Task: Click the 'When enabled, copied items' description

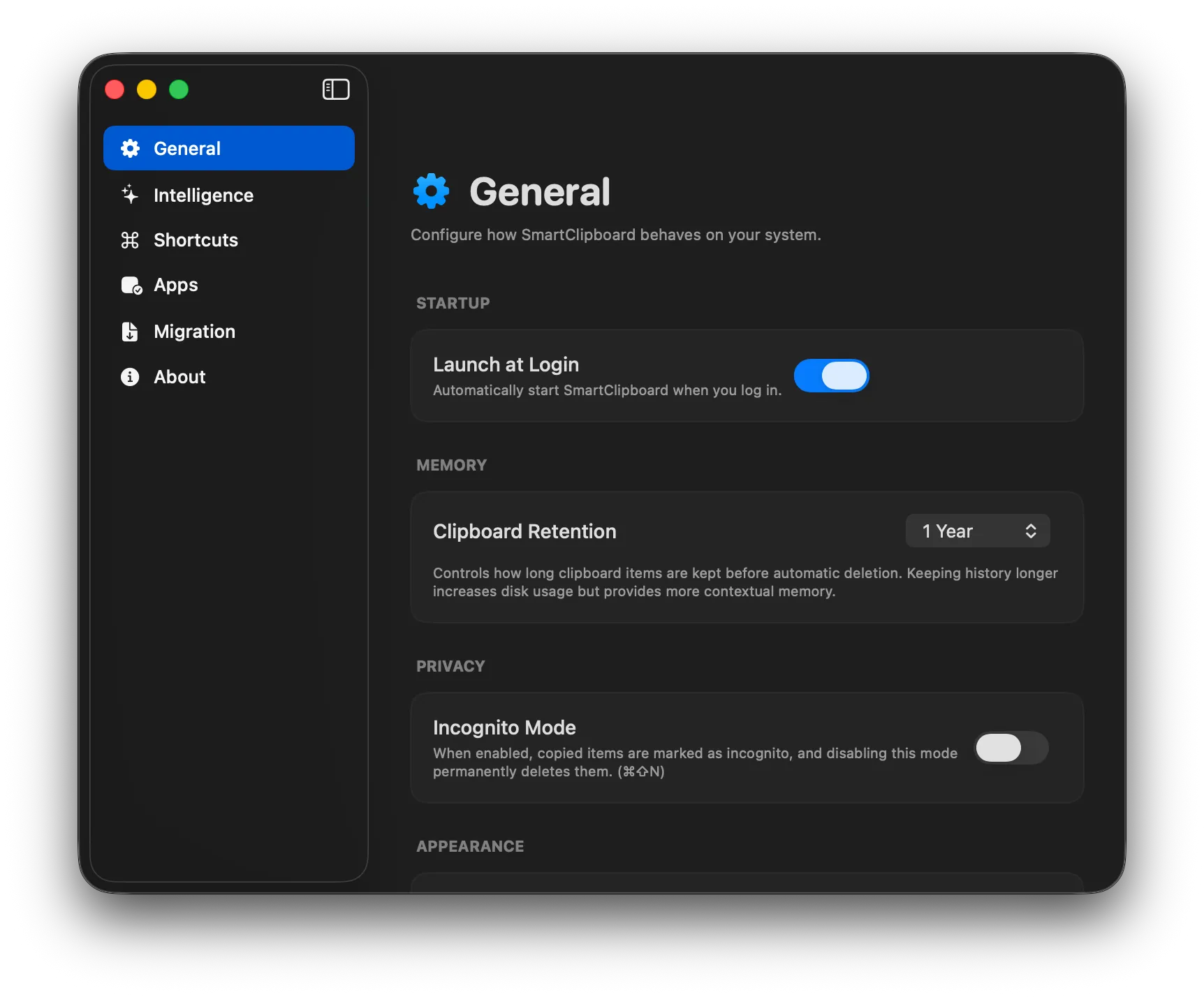Action: pos(695,762)
